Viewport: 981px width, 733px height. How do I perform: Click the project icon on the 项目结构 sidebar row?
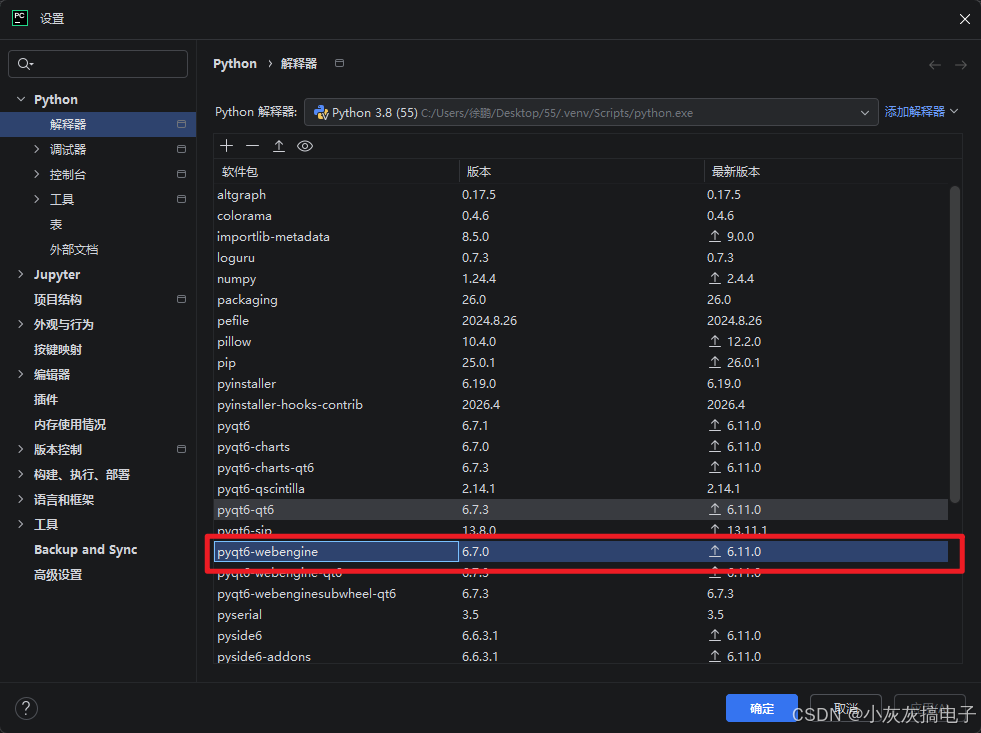click(x=181, y=299)
